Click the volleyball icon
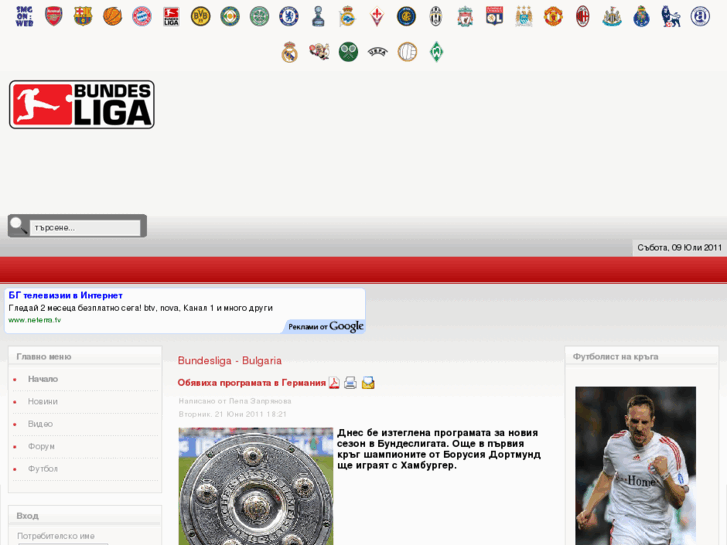This screenshot has width=727, height=545. [x=407, y=52]
